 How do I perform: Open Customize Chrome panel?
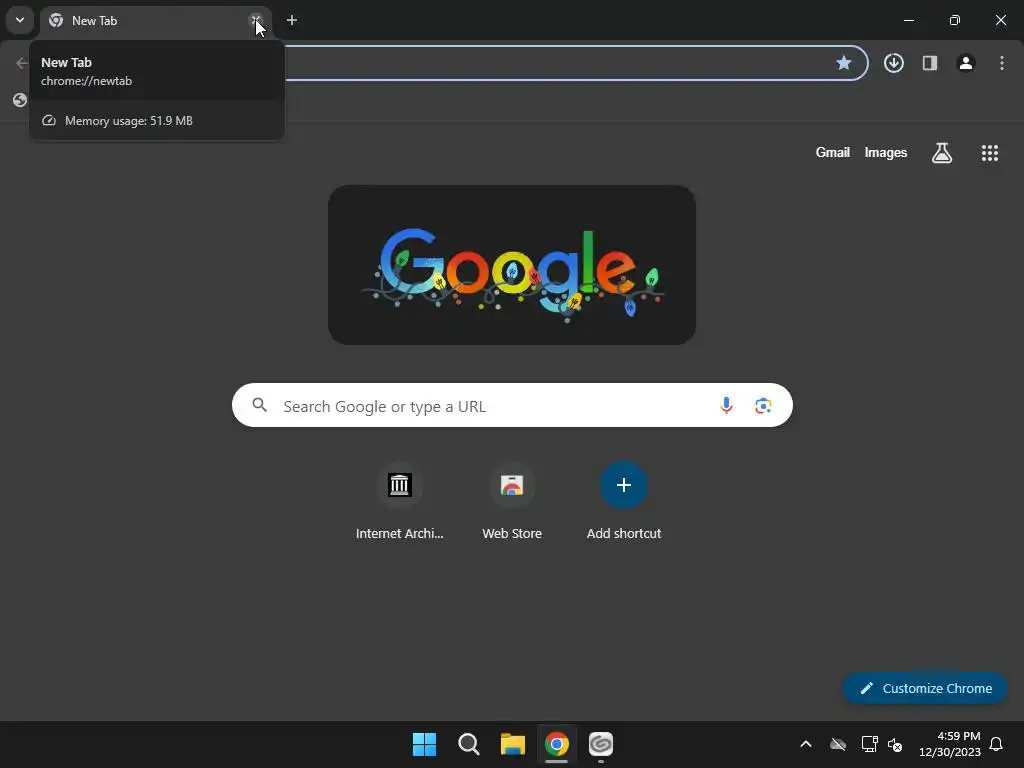[925, 688]
